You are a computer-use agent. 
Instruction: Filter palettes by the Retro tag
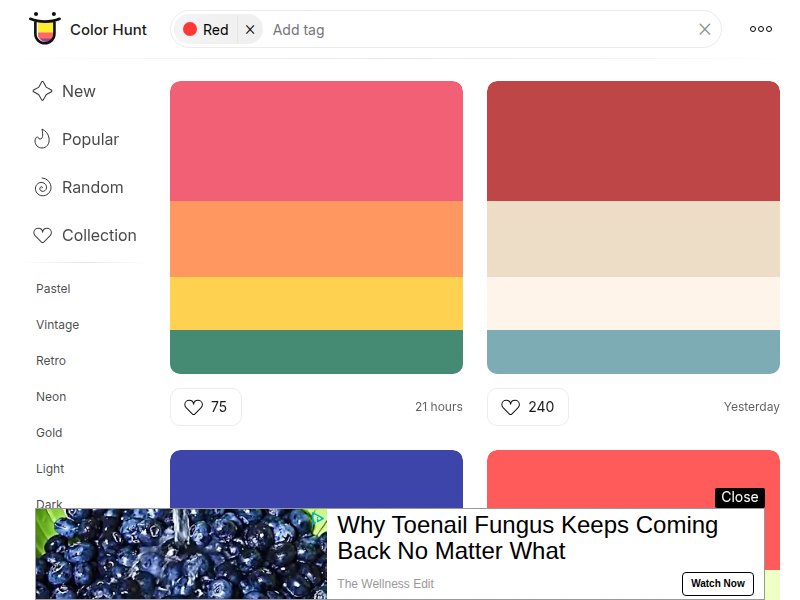coord(52,361)
